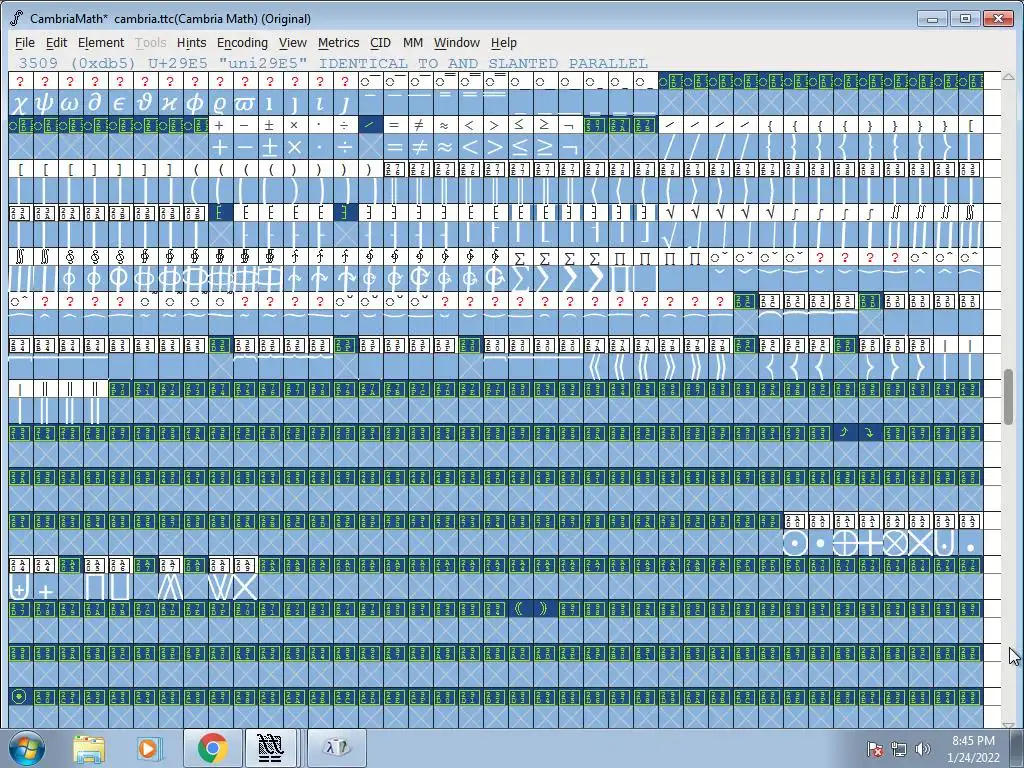This screenshot has width=1024, height=768.
Task: Open the Encoding menu
Action: click(242, 42)
